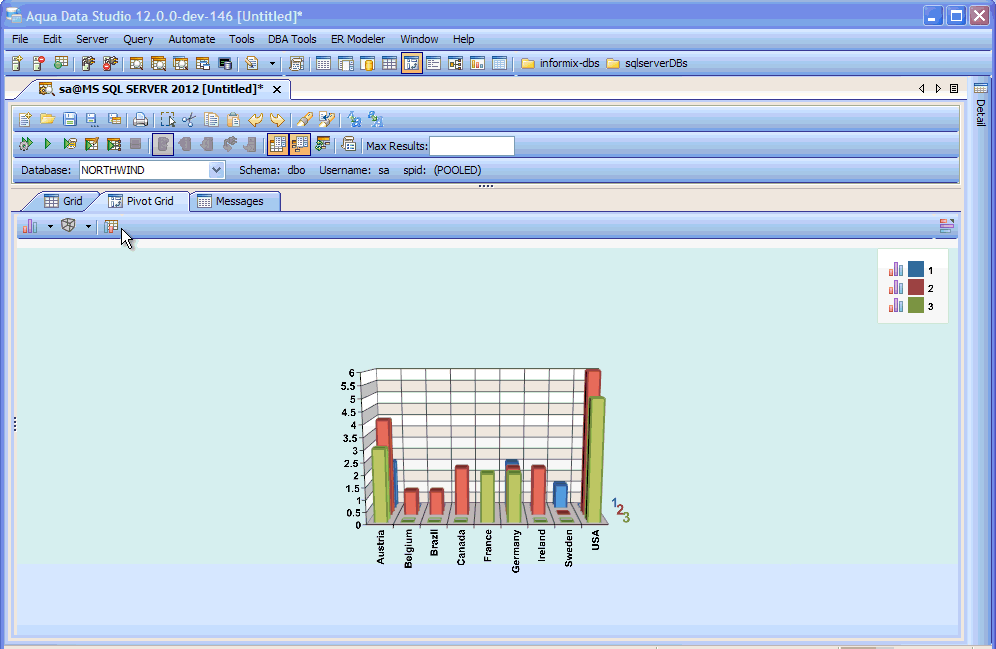The width and height of the screenshot is (996, 649).
Task: Open the Automate menu
Action: pyautogui.click(x=192, y=39)
